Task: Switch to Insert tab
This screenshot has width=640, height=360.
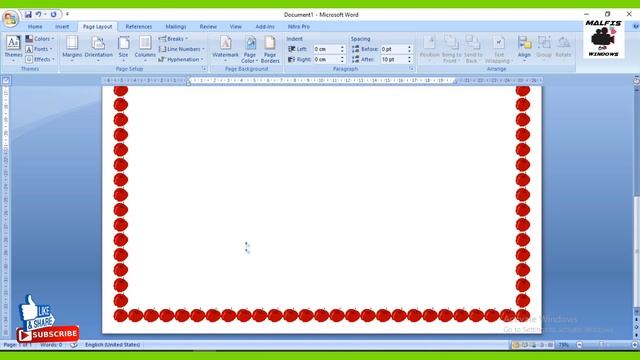Action: point(62,27)
